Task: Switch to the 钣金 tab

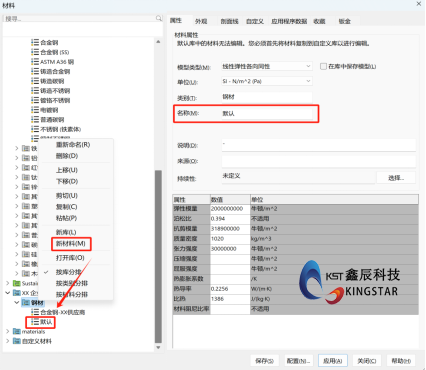Action: click(344, 21)
